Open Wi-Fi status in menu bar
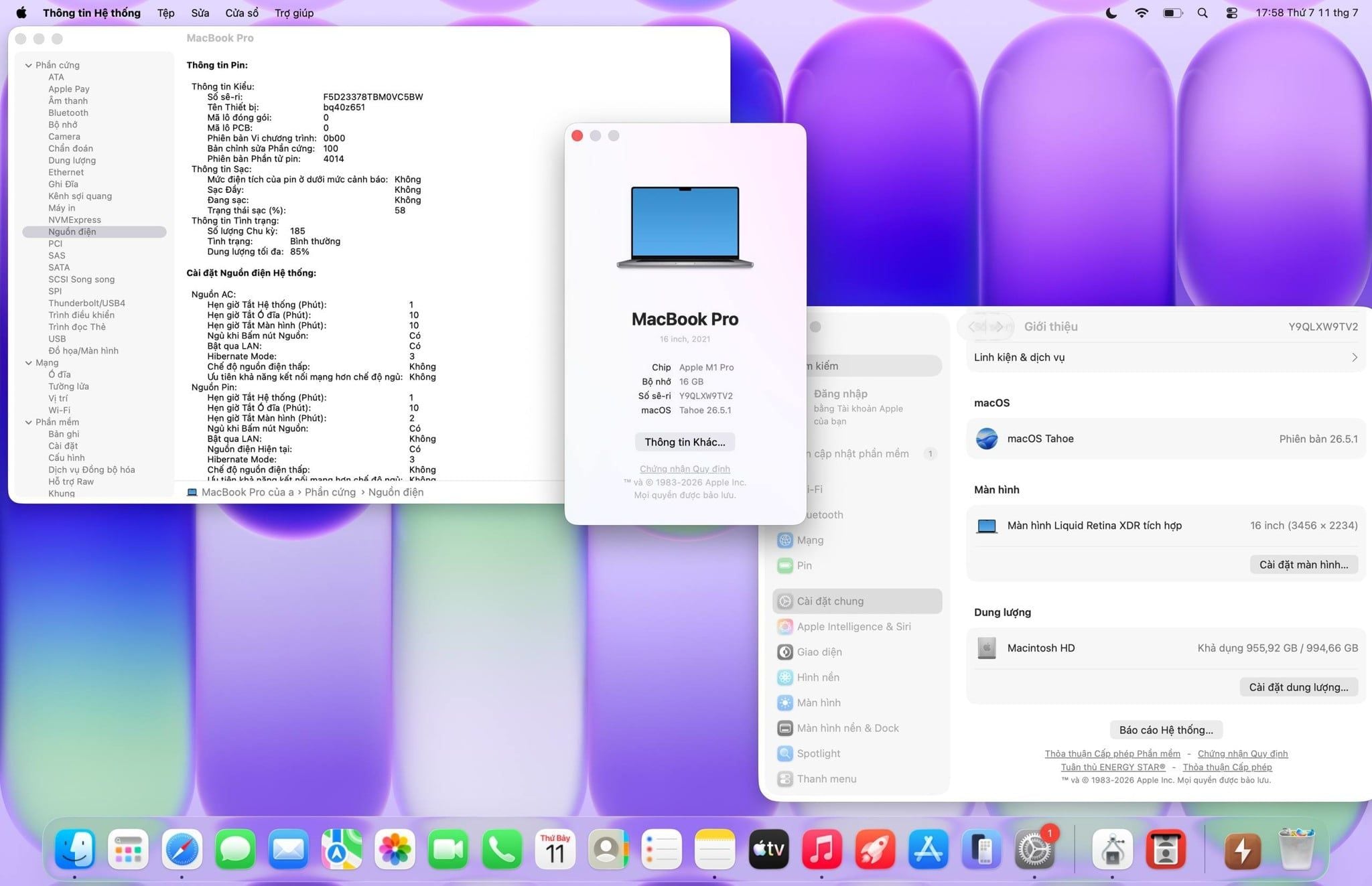This screenshot has height=886, width=1372. coord(1142,13)
